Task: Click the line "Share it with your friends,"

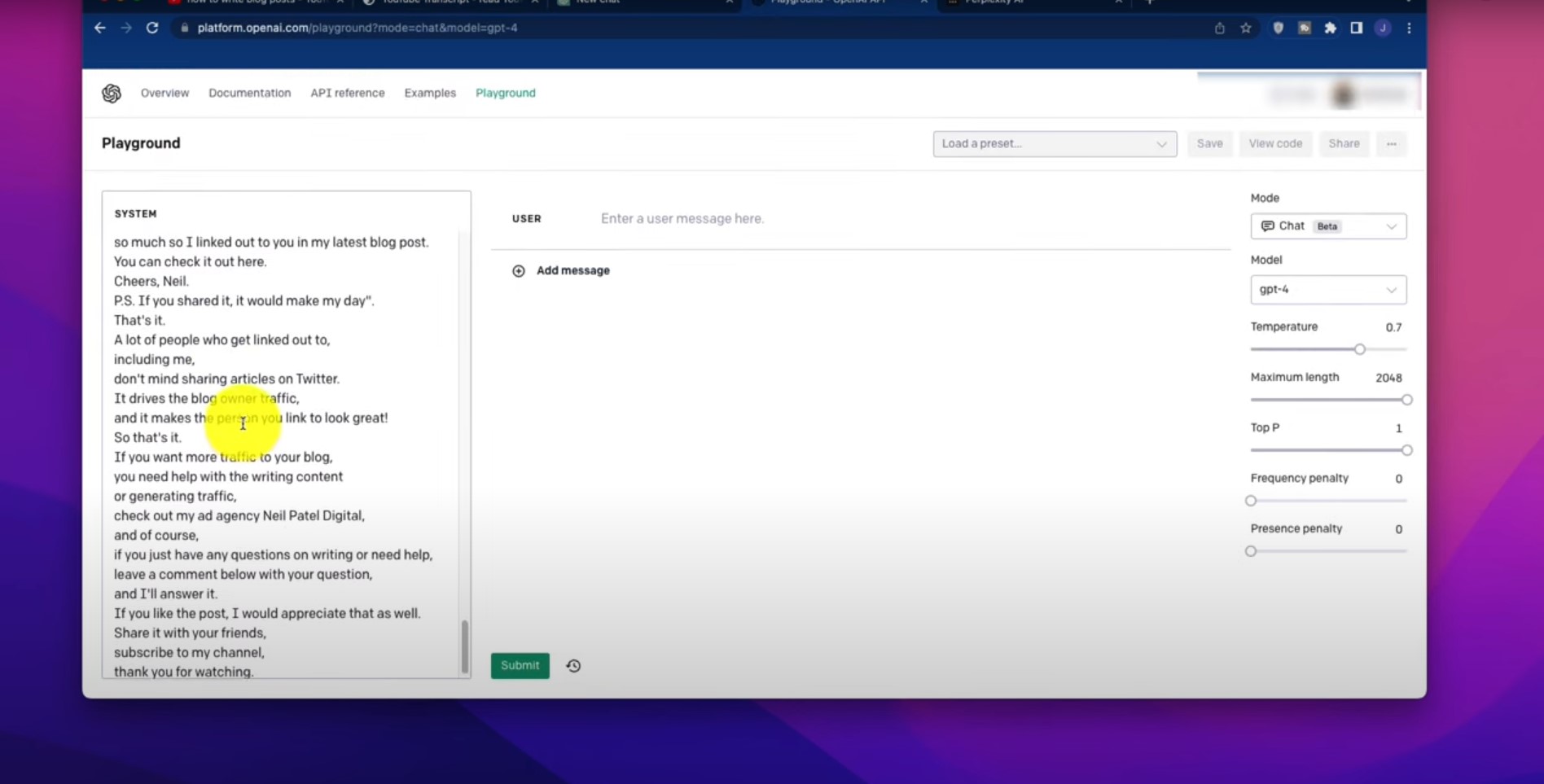Action: coord(191,633)
